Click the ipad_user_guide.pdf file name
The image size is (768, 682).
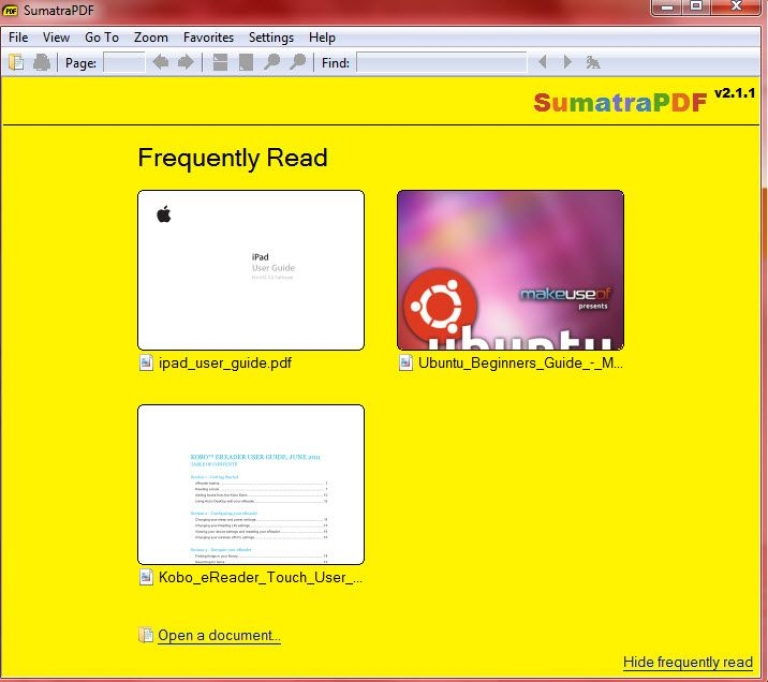pos(225,363)
